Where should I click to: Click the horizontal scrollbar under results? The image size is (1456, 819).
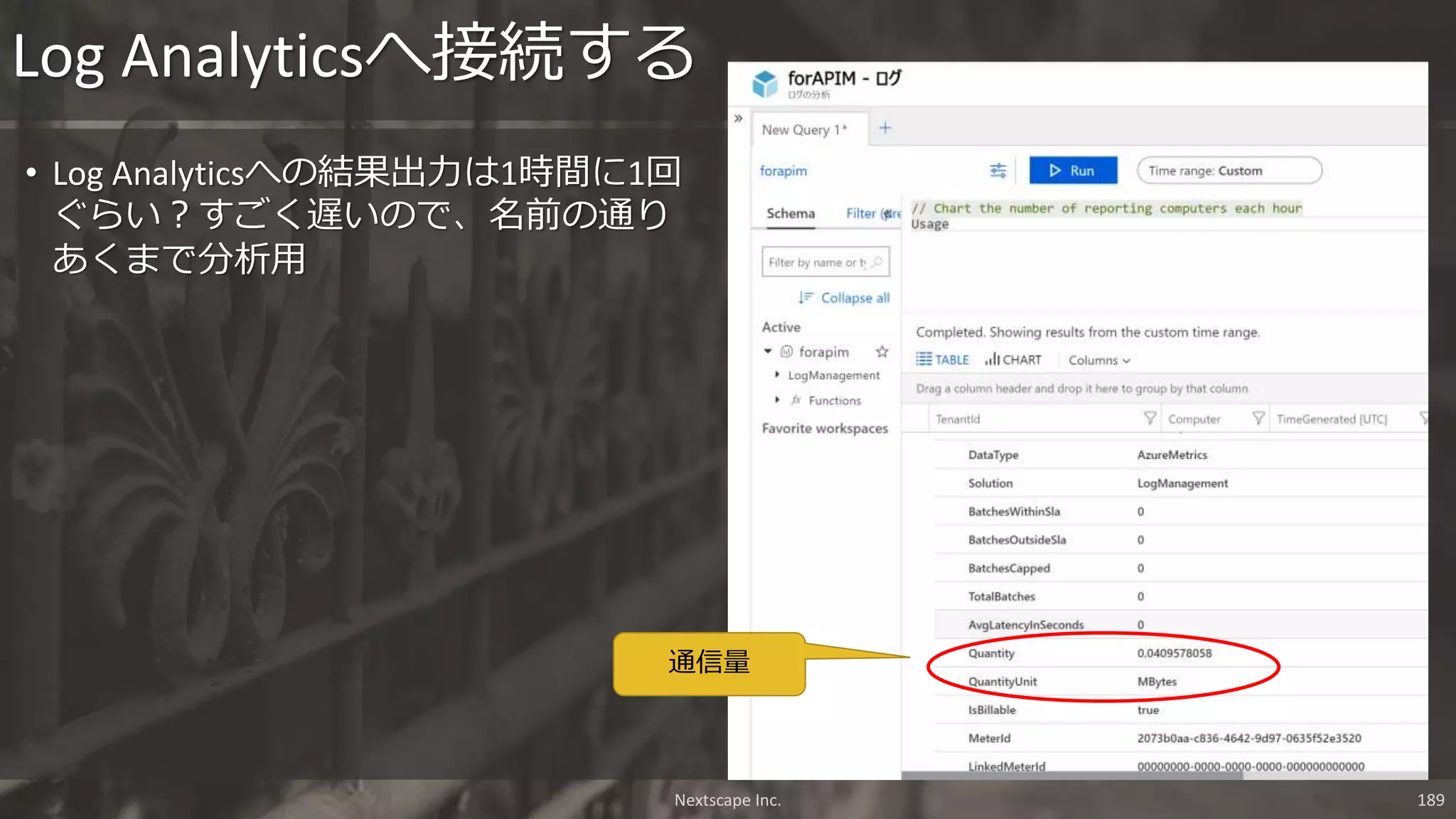tap(1072, 776)
